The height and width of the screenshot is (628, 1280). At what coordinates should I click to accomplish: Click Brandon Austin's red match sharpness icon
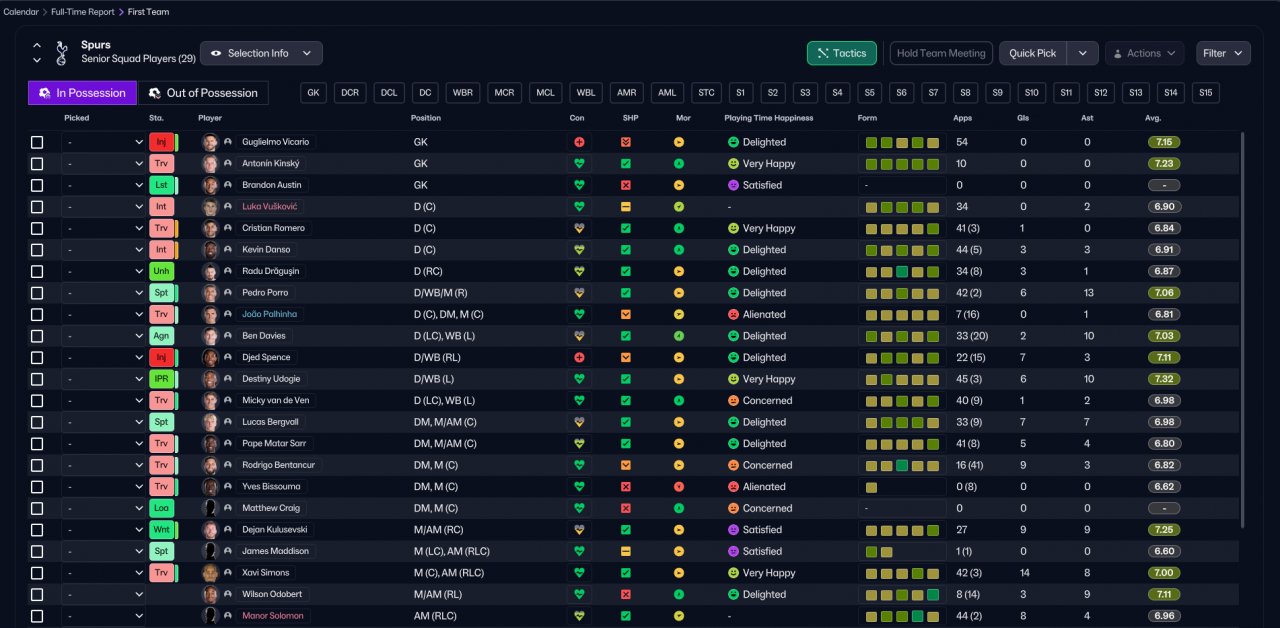626,185
